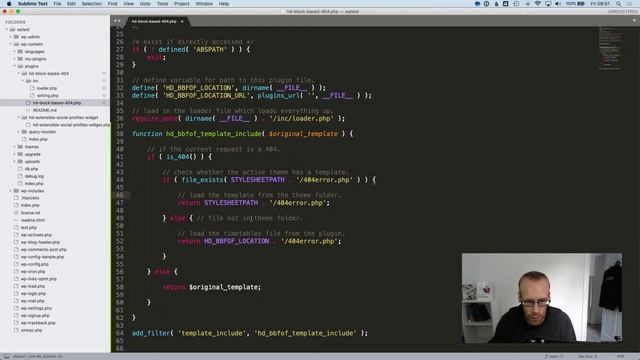Click the 1Password menu bar icon

(487, 4)
